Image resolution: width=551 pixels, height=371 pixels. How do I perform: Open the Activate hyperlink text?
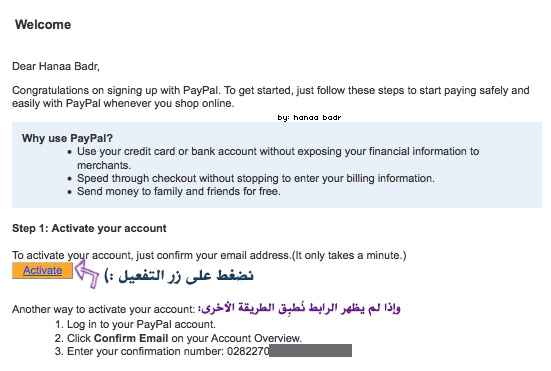tap(43, 271)
